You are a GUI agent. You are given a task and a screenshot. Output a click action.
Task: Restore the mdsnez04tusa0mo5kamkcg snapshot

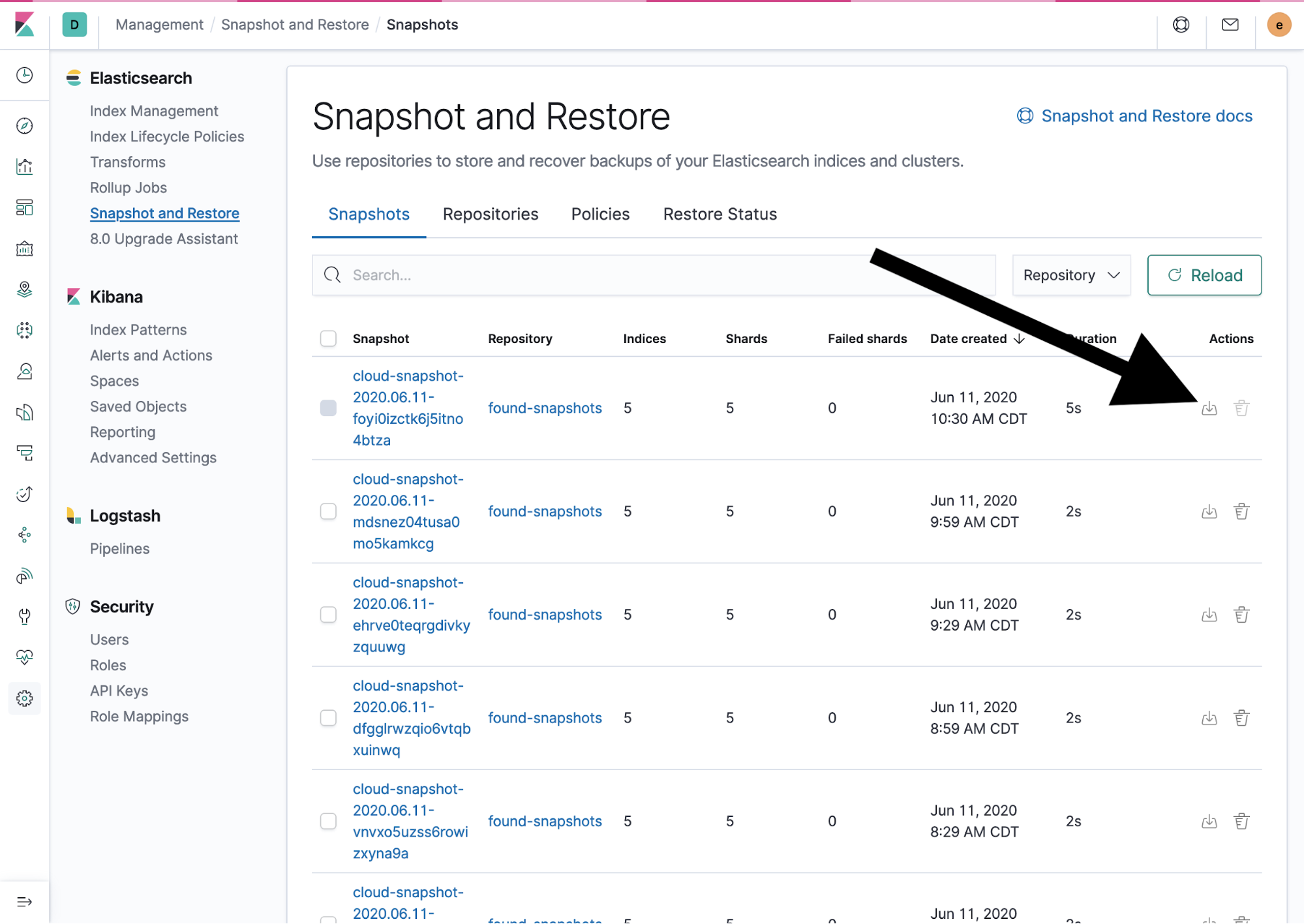tap(1209, 511)
